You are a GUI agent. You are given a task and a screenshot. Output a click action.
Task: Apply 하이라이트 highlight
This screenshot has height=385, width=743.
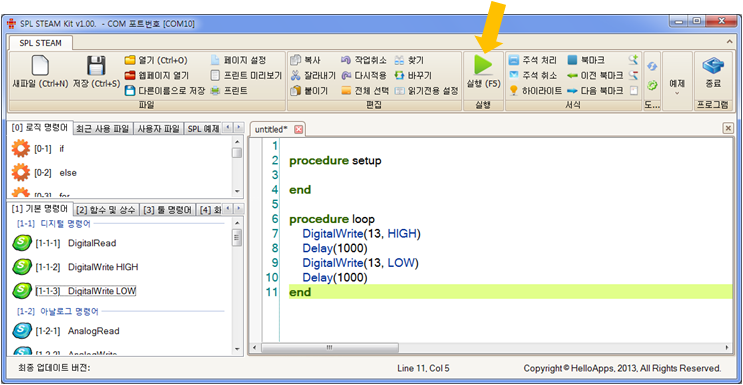click(535, 90)
